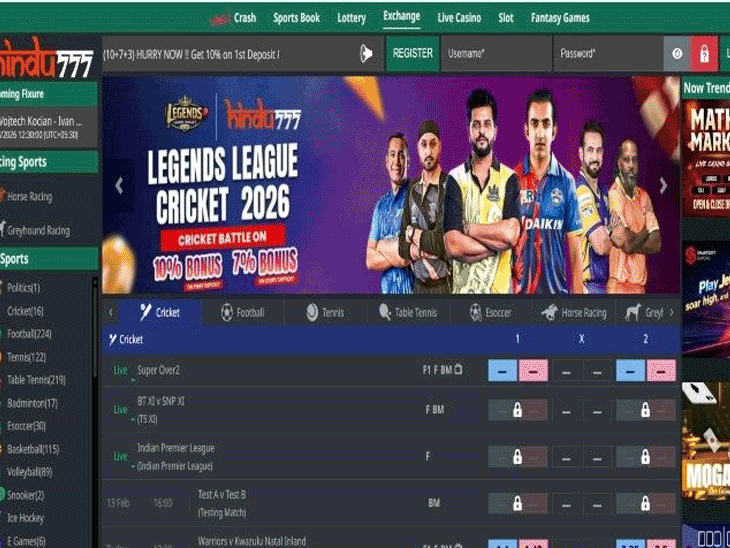Show previous banner slide arrow

119,186
